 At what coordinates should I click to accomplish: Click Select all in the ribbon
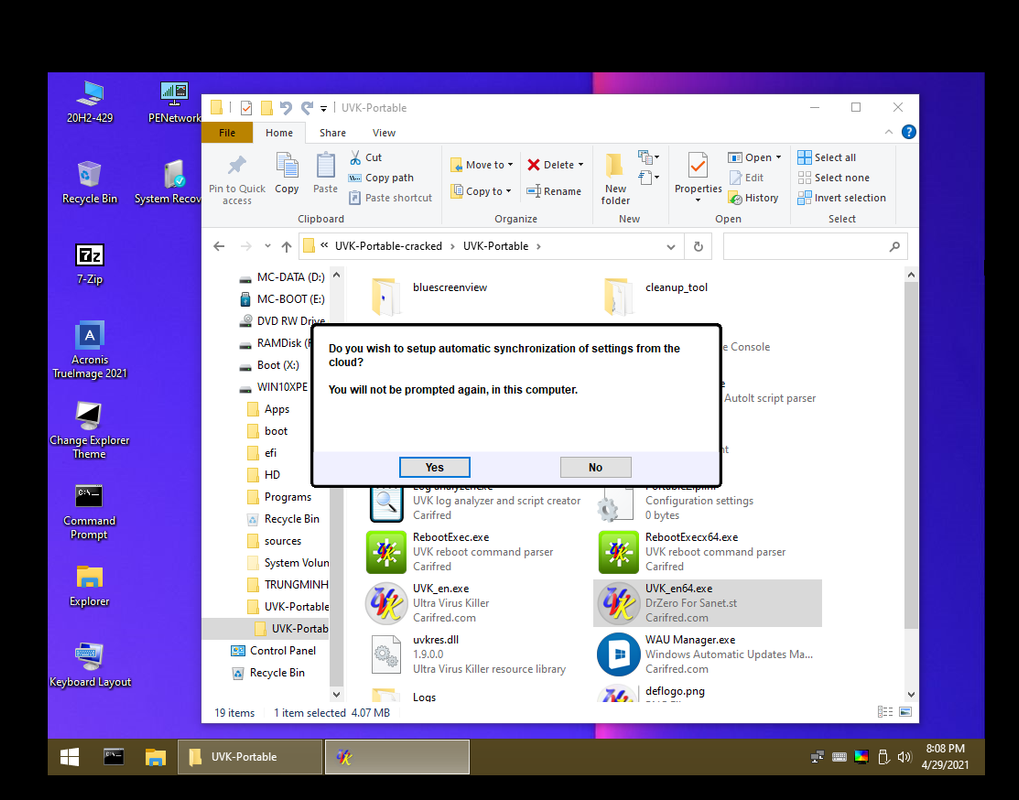(x=827, y=157)
